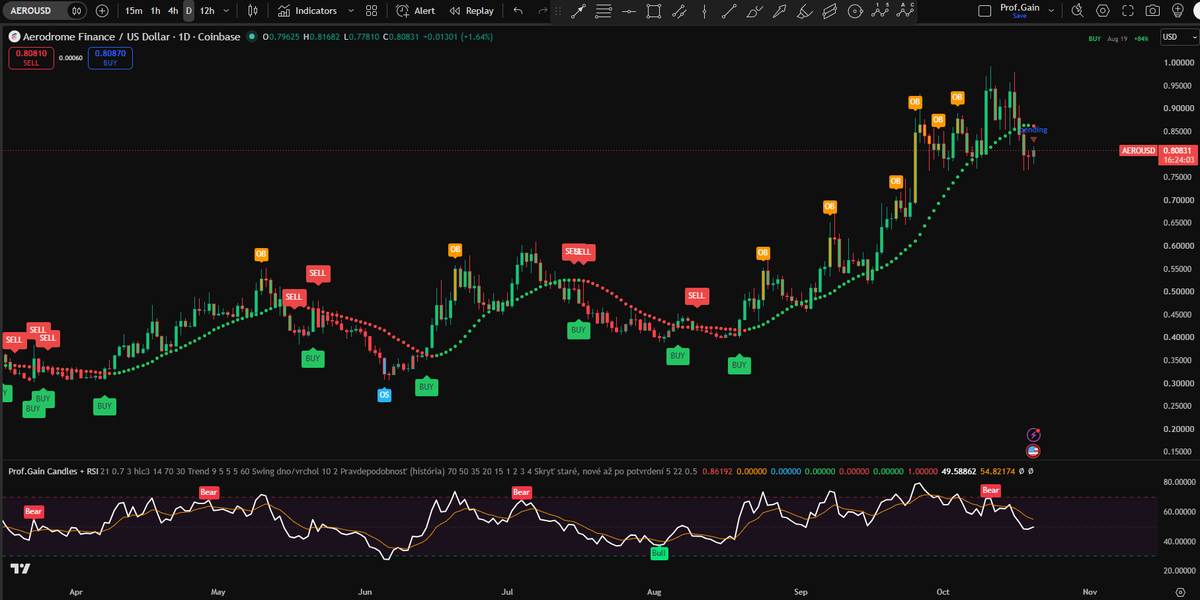Viewport: 1200px width, 600px height.
Task: Switch to the 1h timeframe
Action: click(x=155, y=10)
